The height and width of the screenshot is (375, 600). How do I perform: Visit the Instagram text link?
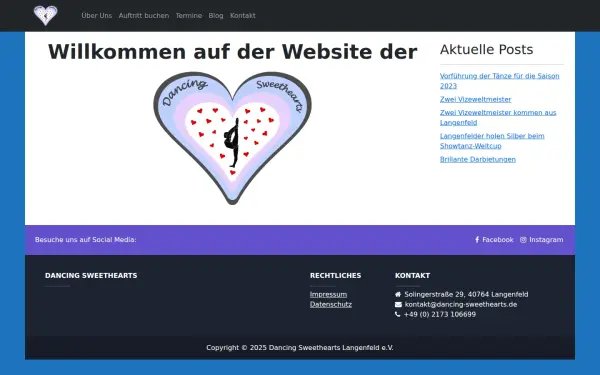pyautogui.click(x=546, y=240)
